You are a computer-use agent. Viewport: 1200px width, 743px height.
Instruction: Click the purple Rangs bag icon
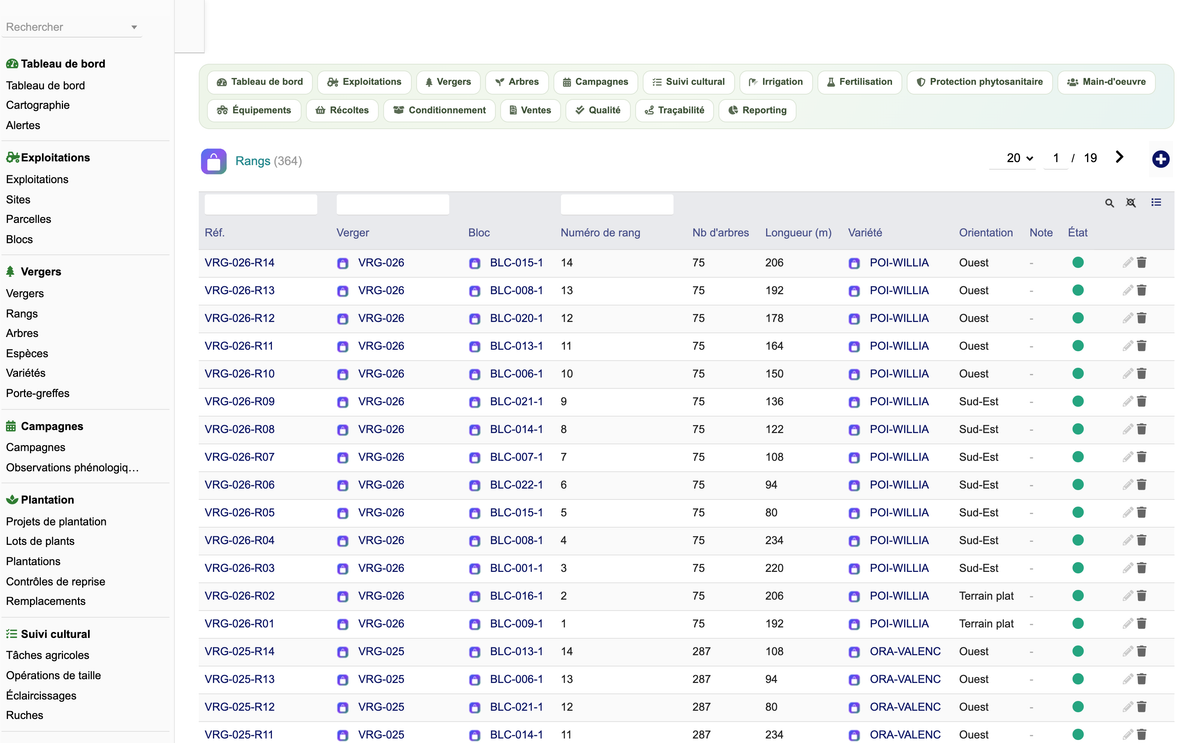point(213,161)
